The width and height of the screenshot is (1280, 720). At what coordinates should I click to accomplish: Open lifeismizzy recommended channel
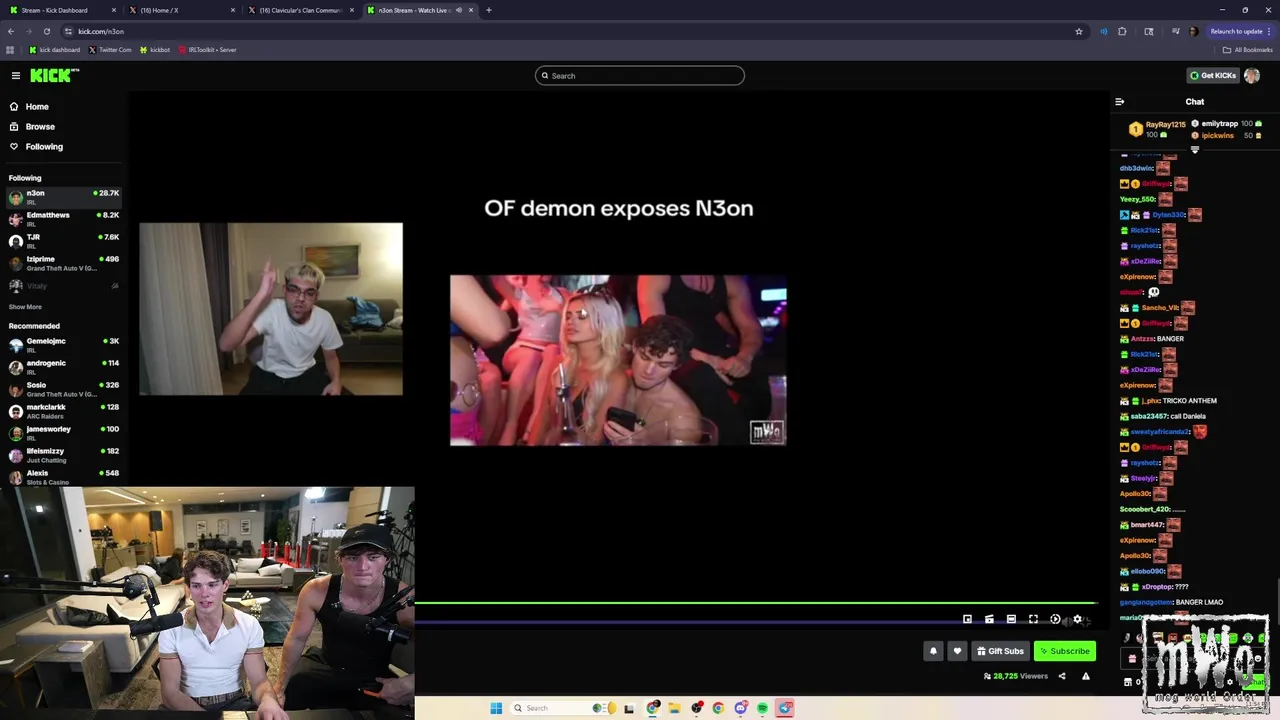64,454
